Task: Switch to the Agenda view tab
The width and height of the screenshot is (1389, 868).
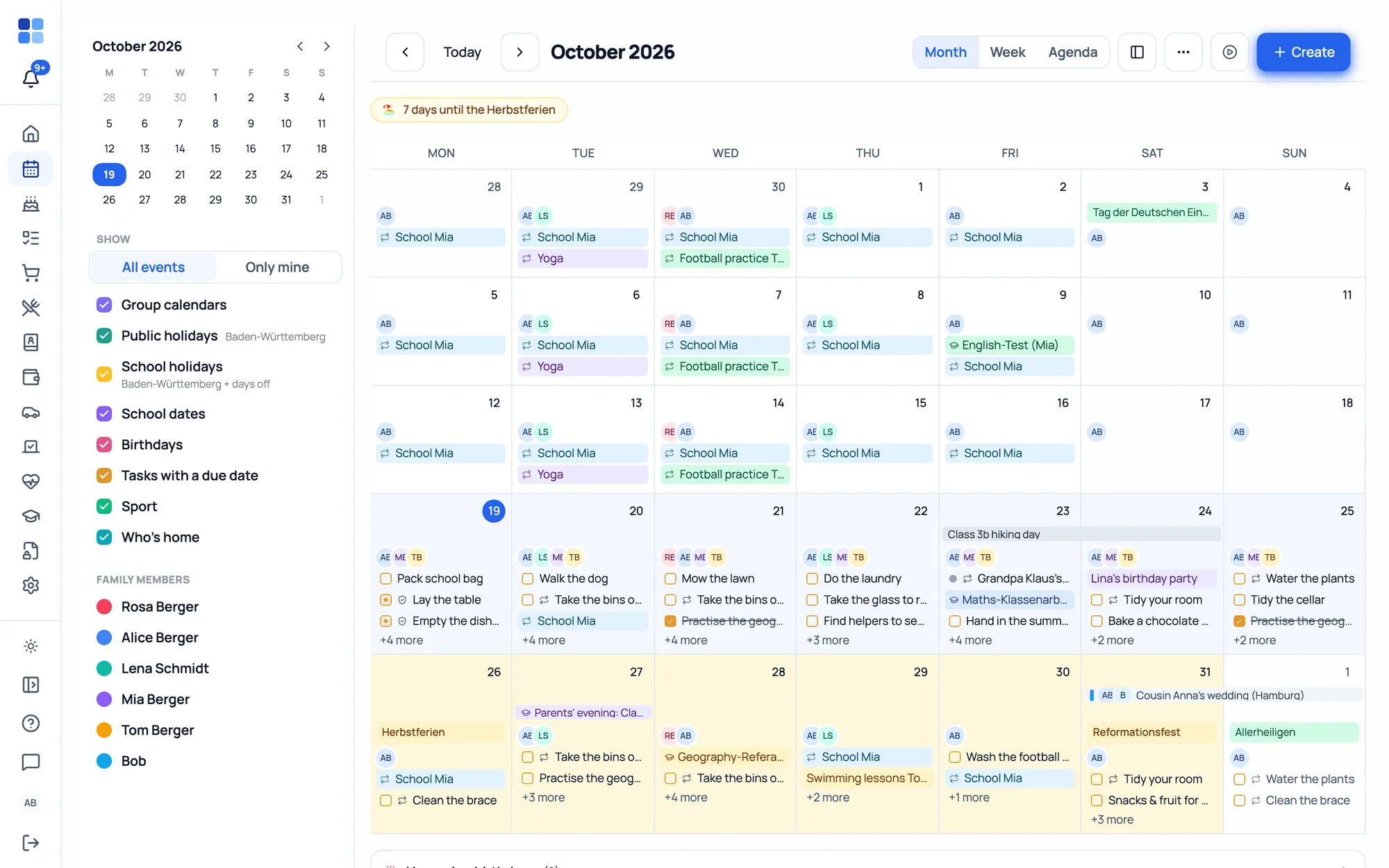Action: tap(1072, 52)
